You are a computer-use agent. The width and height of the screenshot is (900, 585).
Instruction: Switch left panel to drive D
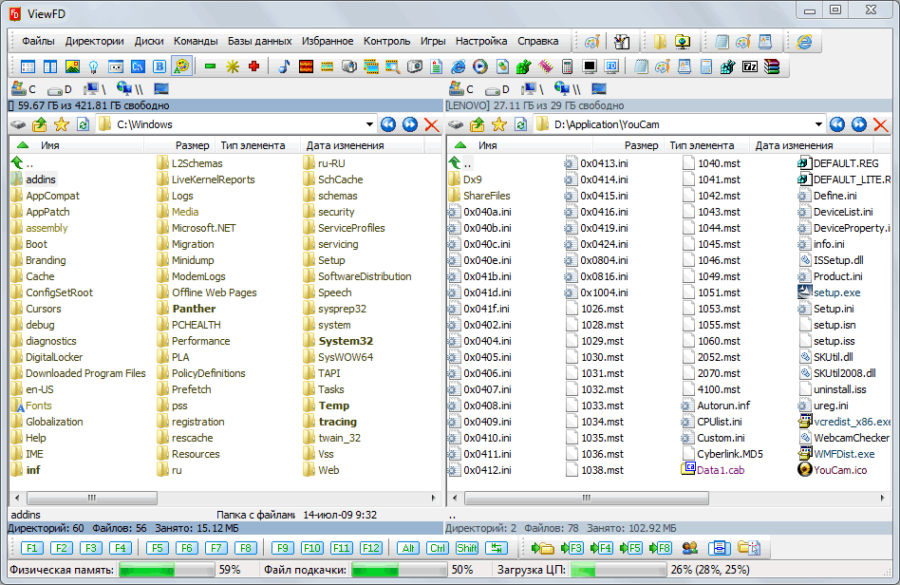point(60,90)
